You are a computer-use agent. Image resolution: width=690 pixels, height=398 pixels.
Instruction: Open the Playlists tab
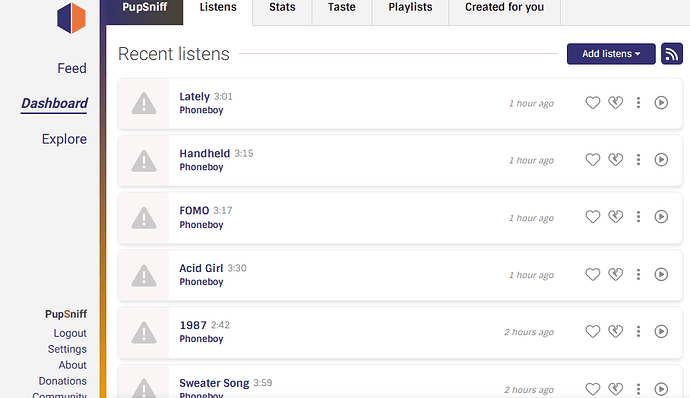coord(410,7)
